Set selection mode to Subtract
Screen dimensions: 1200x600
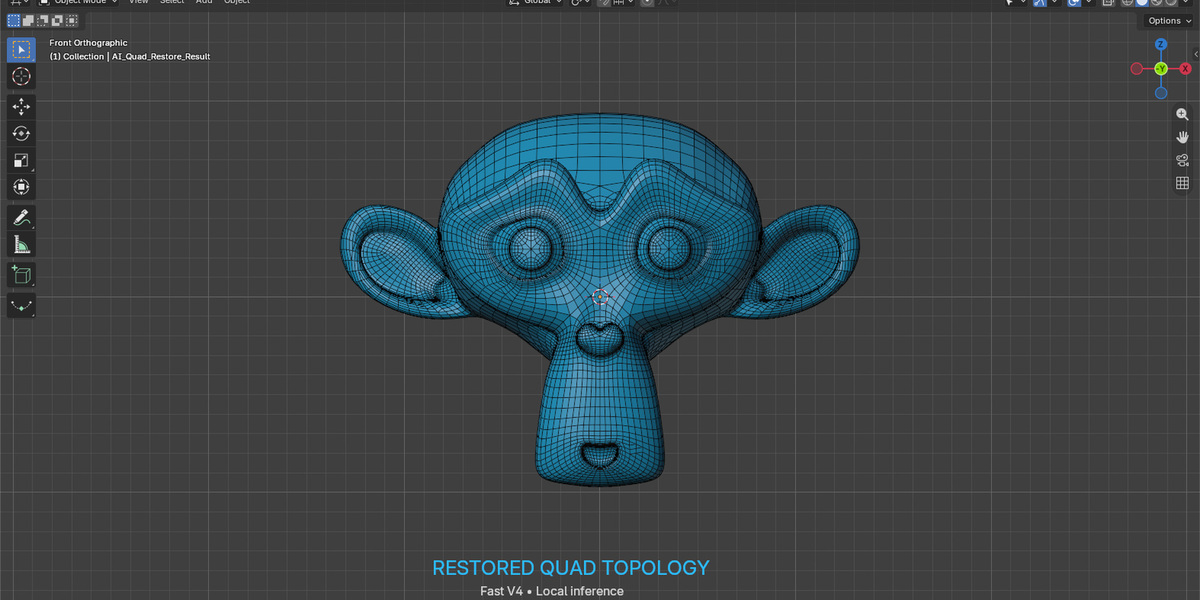(x=44, y=20)
